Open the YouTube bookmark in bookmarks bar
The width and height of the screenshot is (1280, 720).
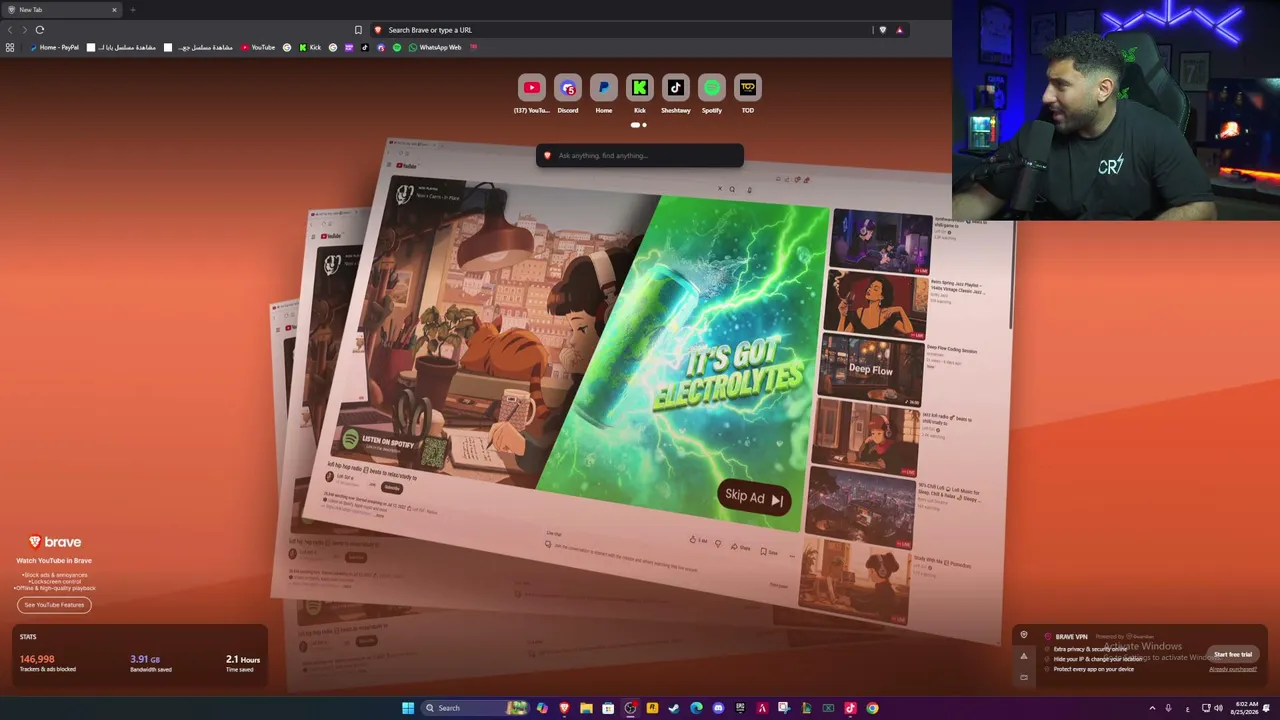(258, 47)
